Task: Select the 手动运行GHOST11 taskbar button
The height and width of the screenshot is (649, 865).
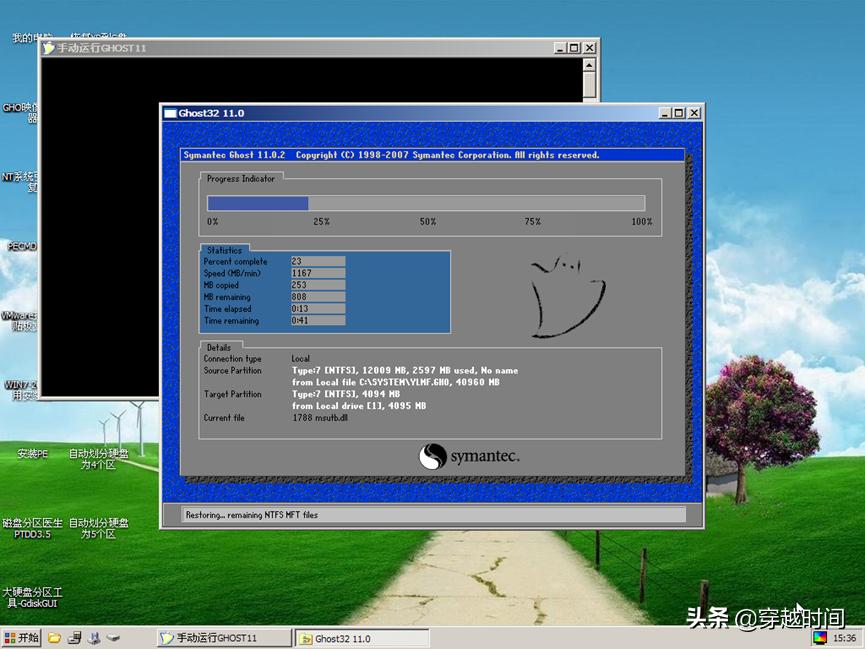Action: [x=221, y=637]
